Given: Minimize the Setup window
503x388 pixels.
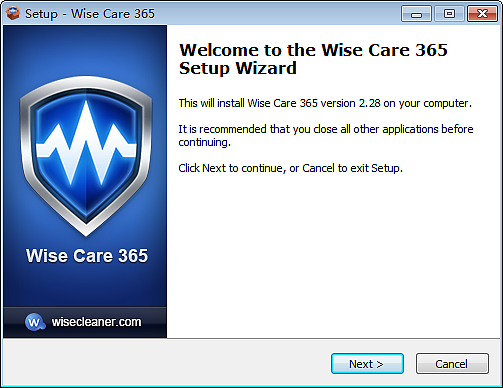Looking at the screenshot, I should pyautogui.click(x=416, y=14).
